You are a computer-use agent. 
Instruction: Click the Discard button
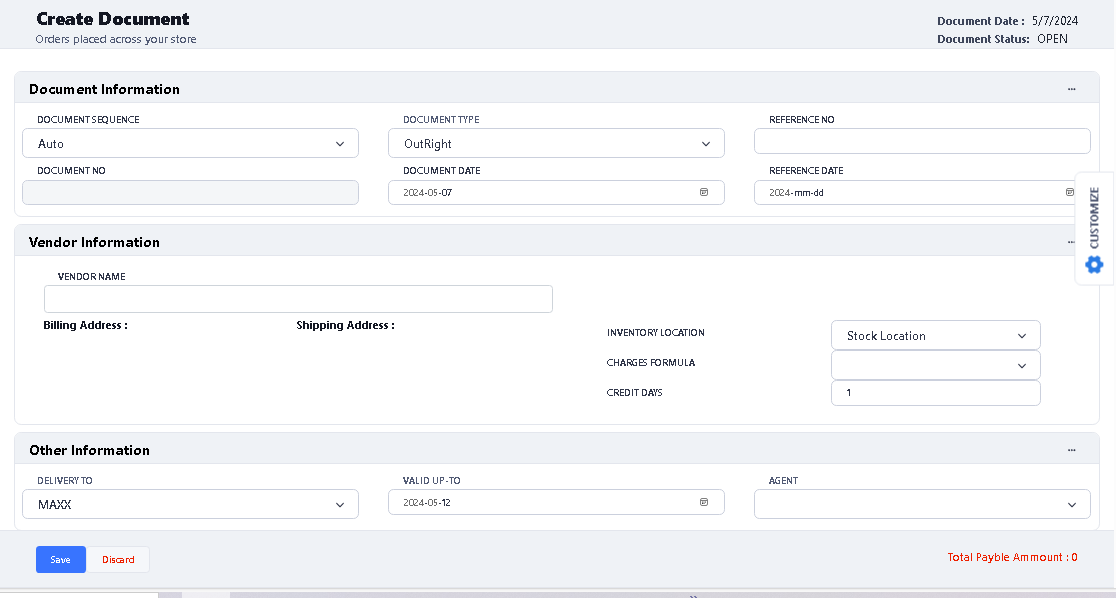pos(118,560)
